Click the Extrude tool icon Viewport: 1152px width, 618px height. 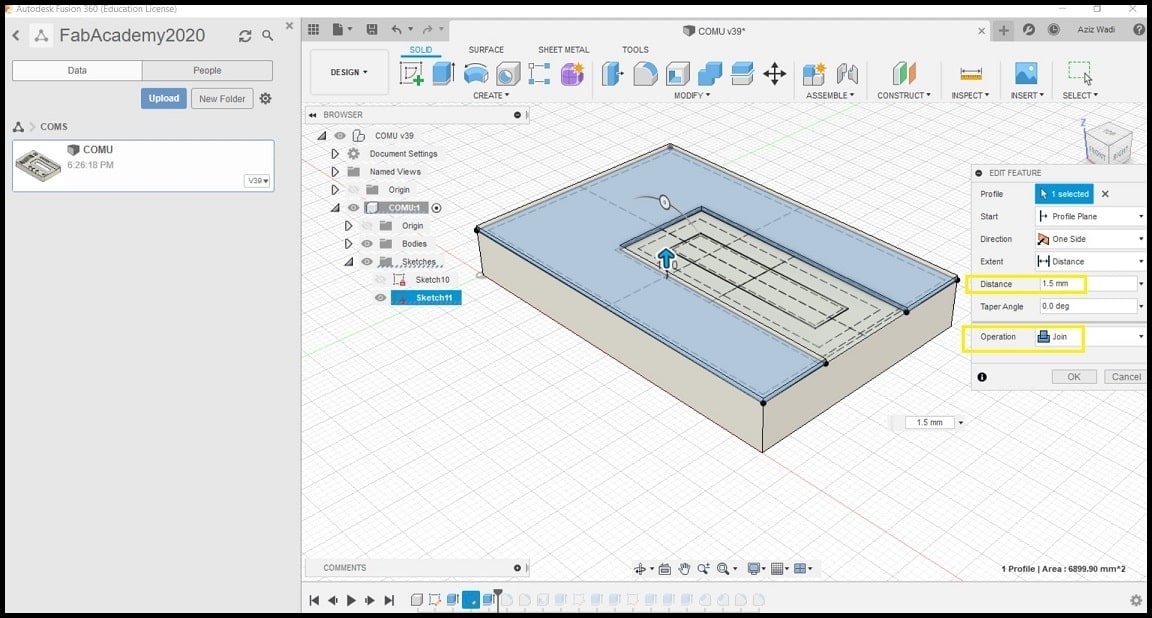point(443,74)
